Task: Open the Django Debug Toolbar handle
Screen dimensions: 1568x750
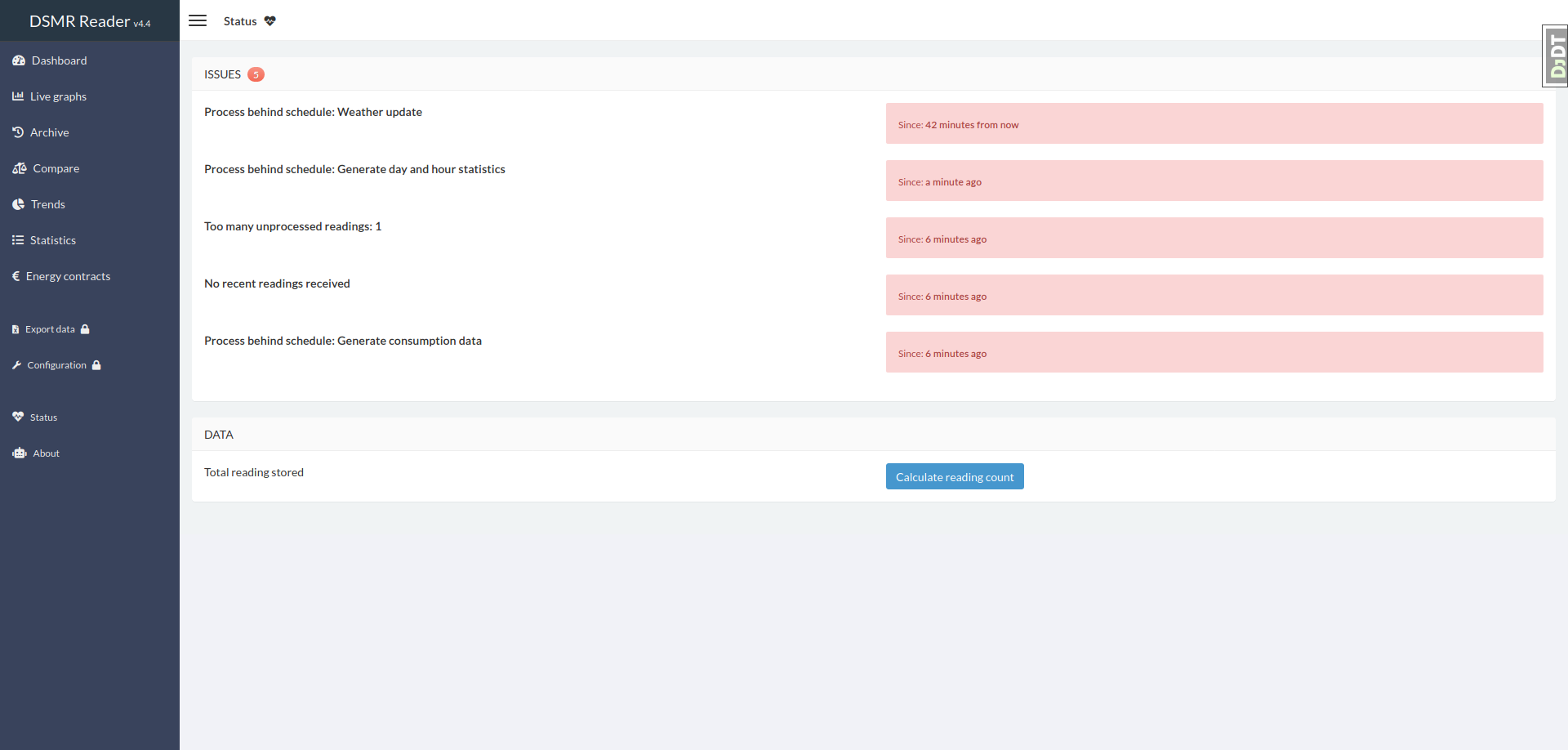Action: point(1555,56)
